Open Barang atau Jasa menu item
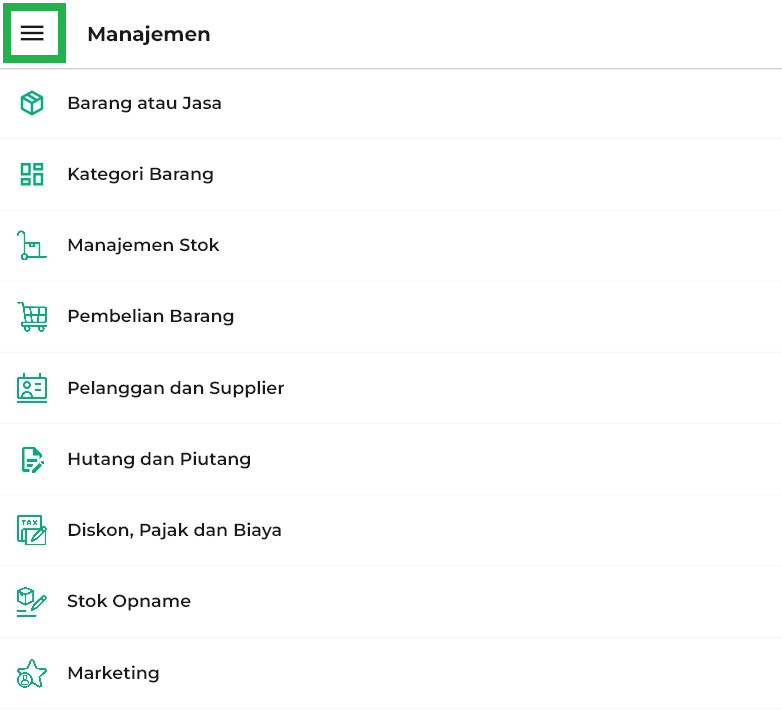782x710 pixels. (x=144, y=103)
